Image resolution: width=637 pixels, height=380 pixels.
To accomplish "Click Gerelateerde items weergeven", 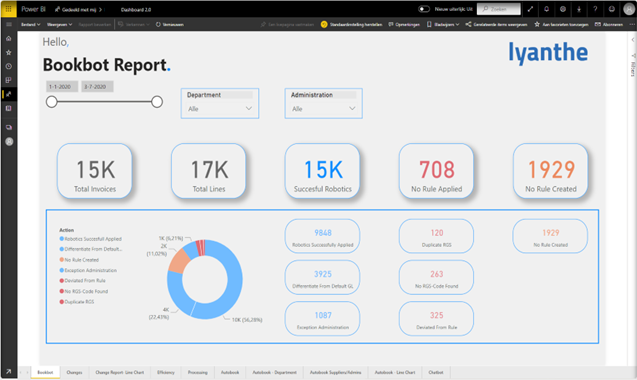I will coord(496,24).
